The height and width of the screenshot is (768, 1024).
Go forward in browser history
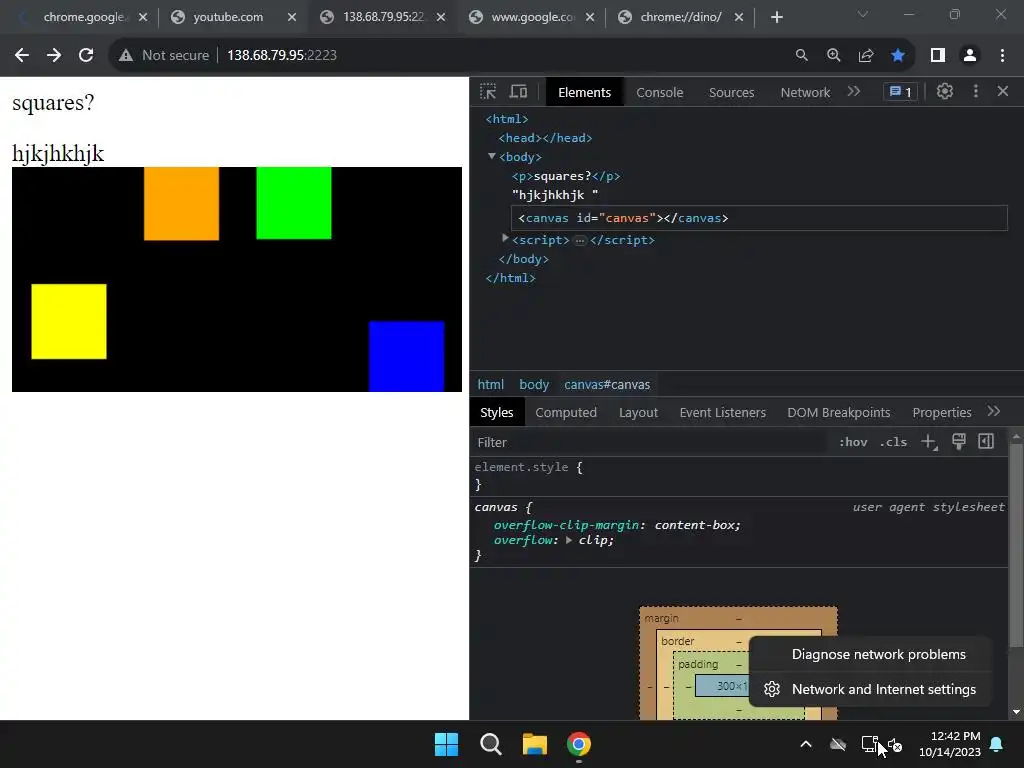tap(54, 56)
